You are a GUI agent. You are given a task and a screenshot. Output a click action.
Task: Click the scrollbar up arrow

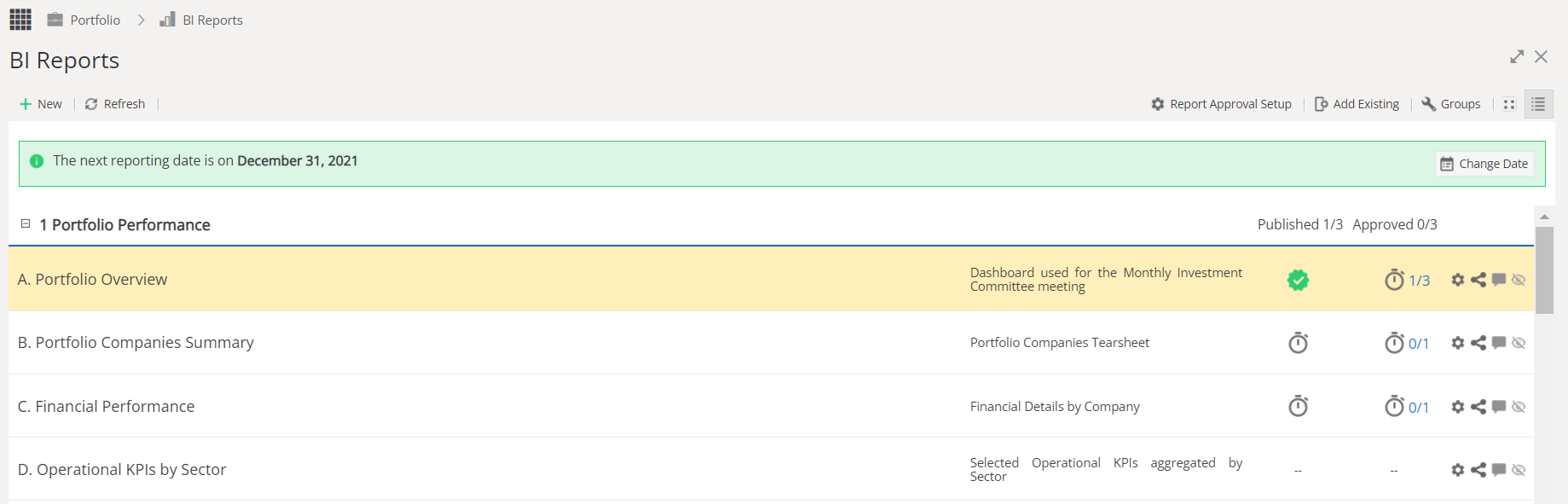pyautogui.click(x=1544, y=217)
